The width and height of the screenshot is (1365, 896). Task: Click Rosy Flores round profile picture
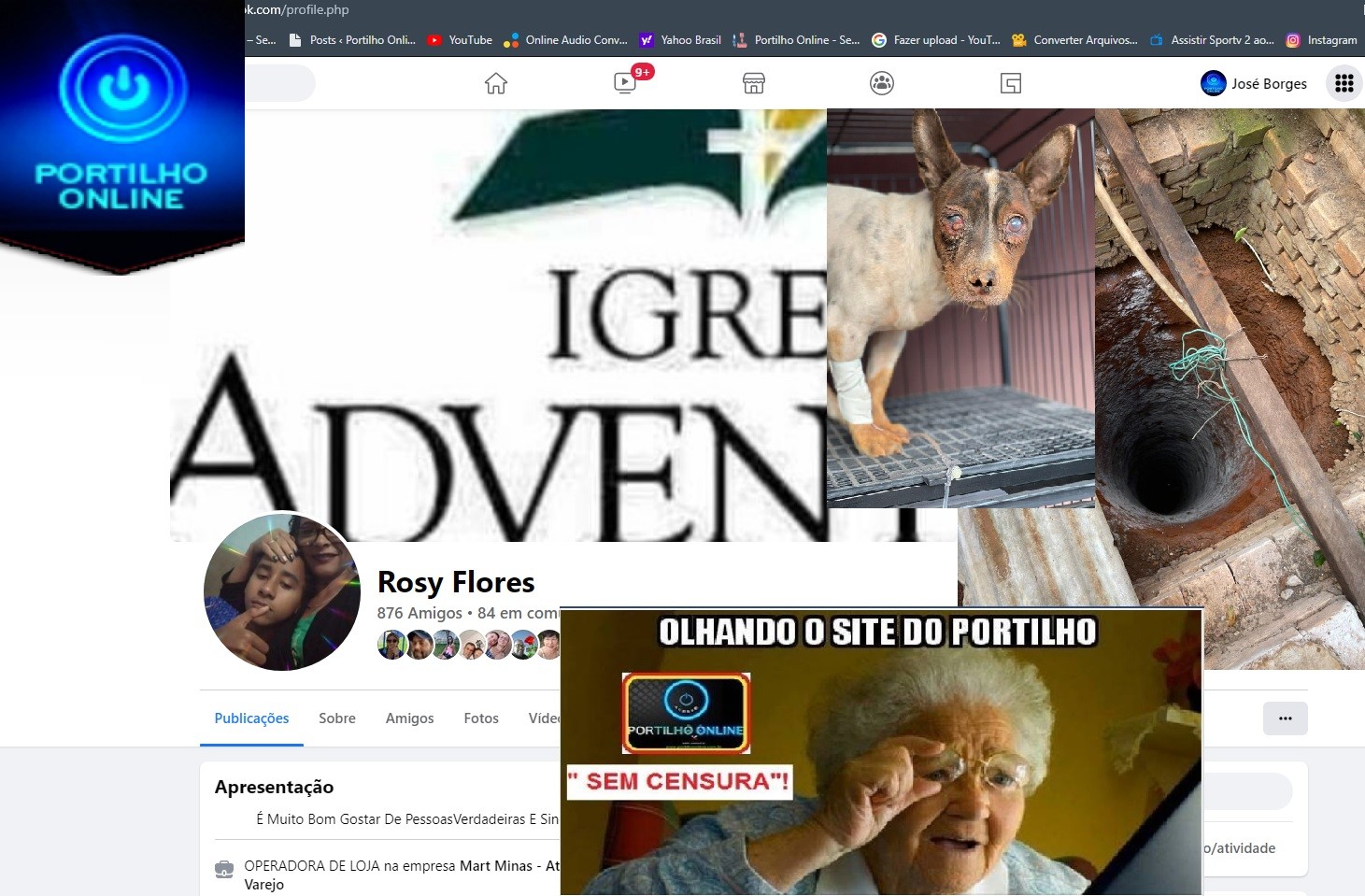pyautogui.click(x=282, y=592)
